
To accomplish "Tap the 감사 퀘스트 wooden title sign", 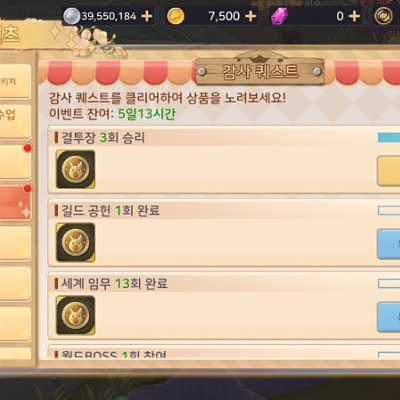I will point(260,71).
